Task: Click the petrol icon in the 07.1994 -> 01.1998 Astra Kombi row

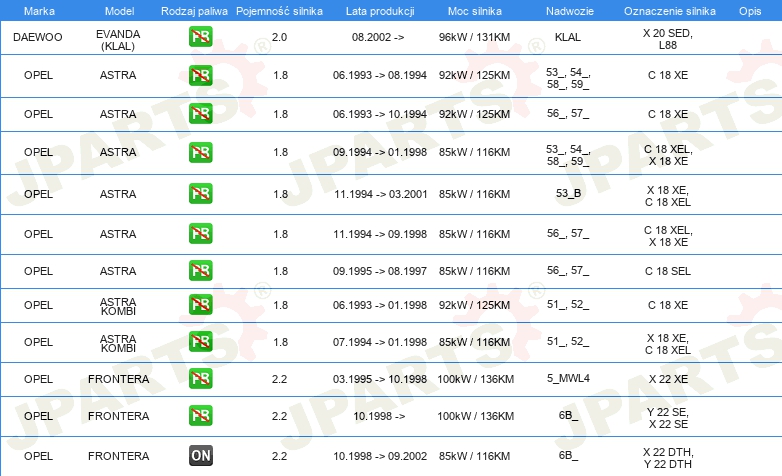Action: [200, 342]
